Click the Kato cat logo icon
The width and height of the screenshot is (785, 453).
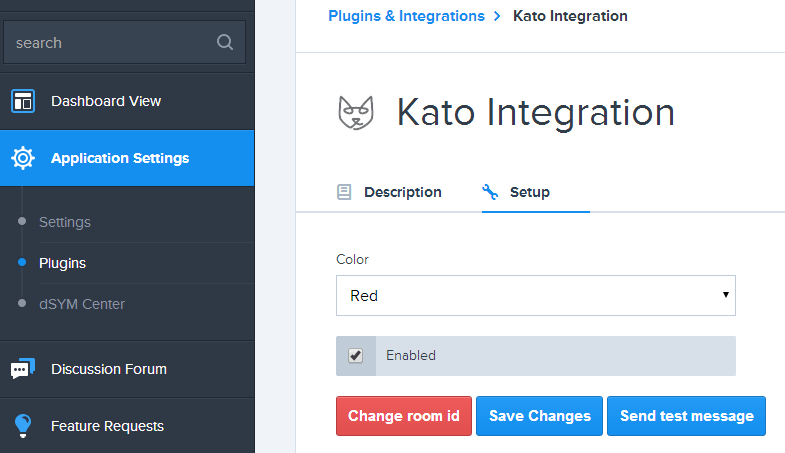tap(356, 113)
